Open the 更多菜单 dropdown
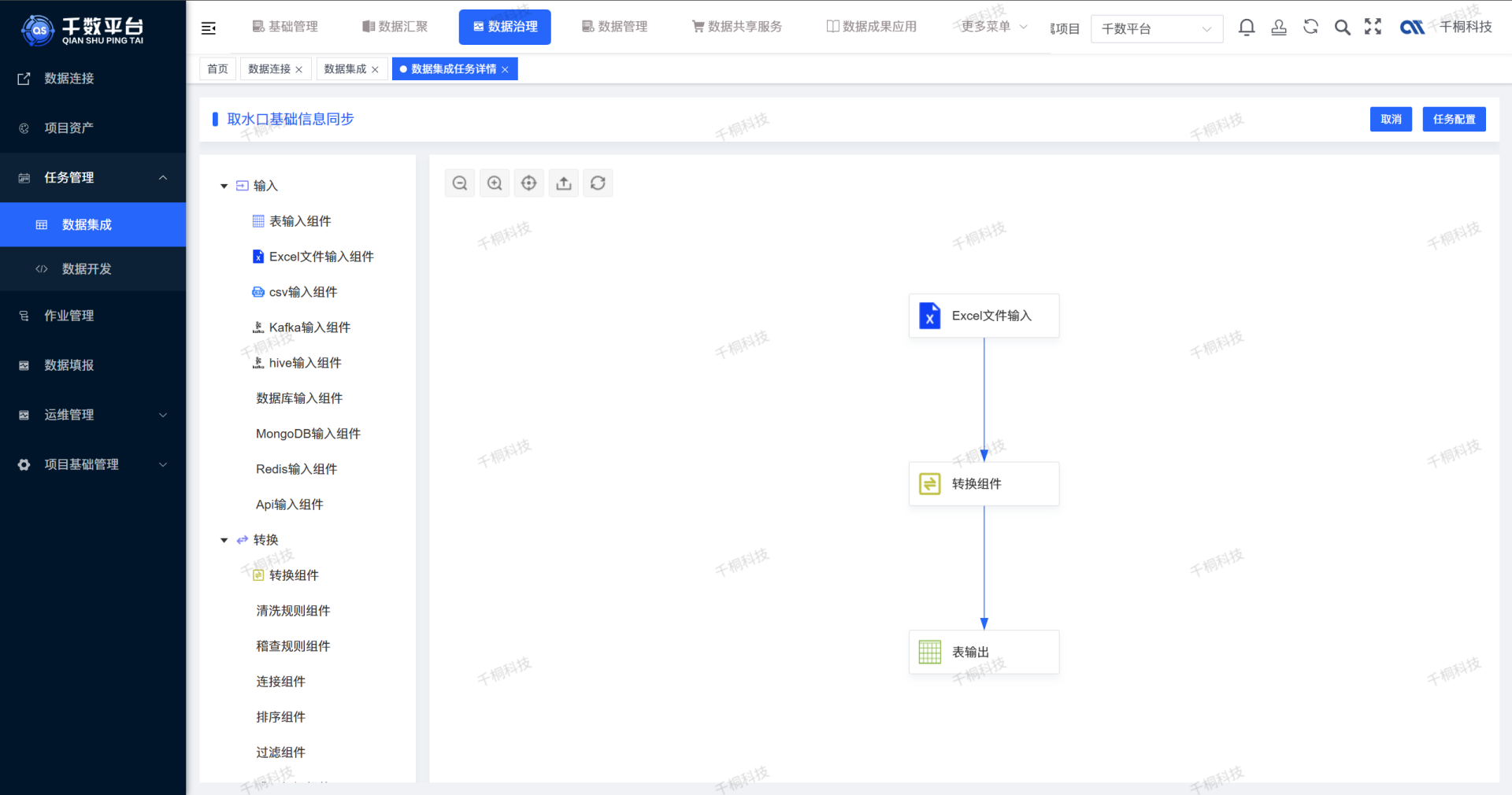1512x795 pixels. point(994,27)
